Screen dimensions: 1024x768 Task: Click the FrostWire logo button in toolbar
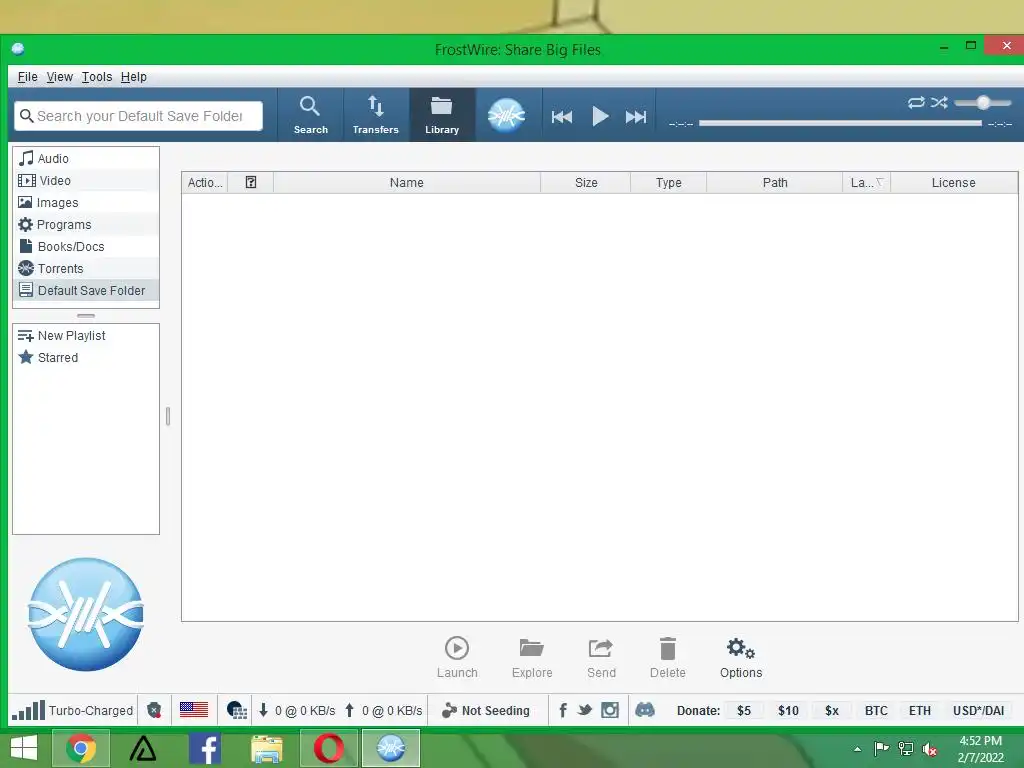[506, 116]
